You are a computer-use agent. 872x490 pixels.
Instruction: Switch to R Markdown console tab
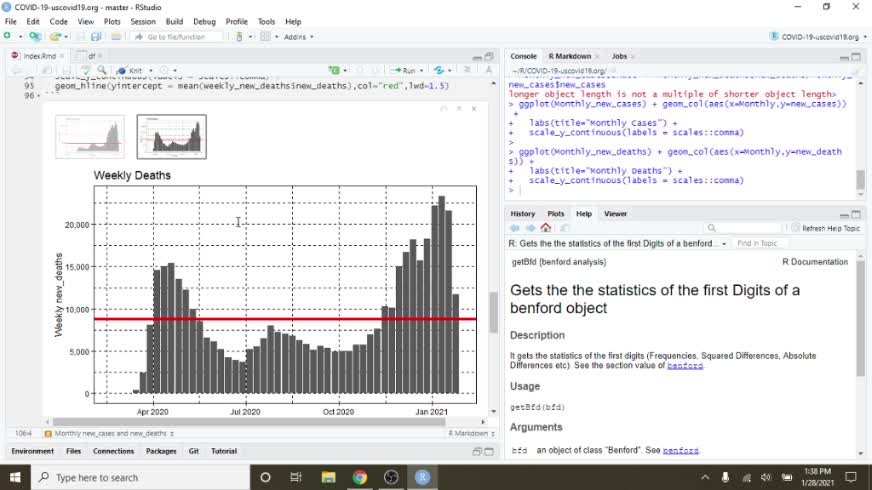[x=569, y=56]
